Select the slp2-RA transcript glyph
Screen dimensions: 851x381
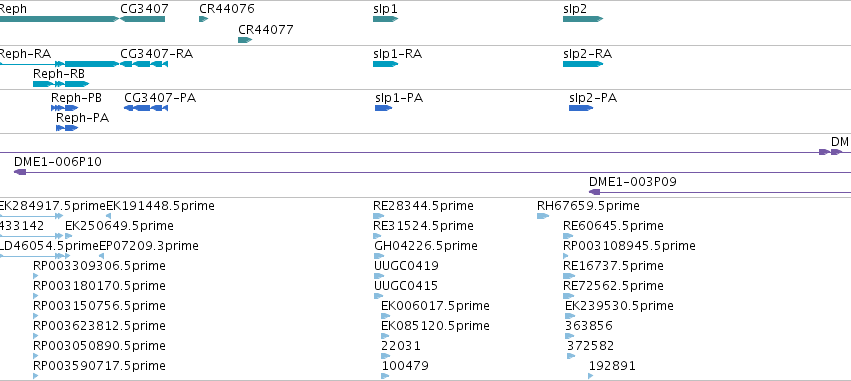pos(583,64)
